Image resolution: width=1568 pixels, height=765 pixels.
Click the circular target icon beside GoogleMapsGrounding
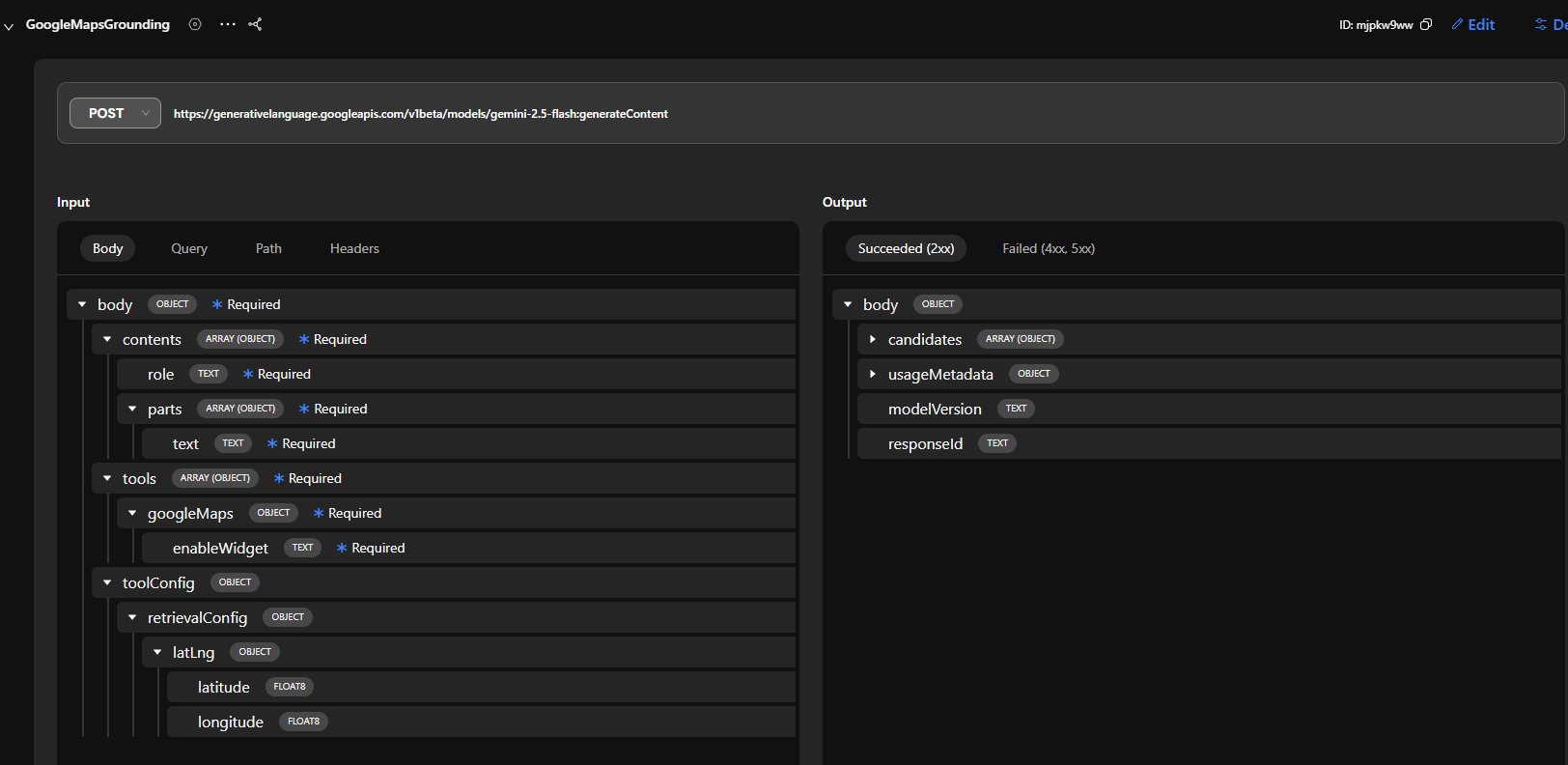(x=195, y=24)
